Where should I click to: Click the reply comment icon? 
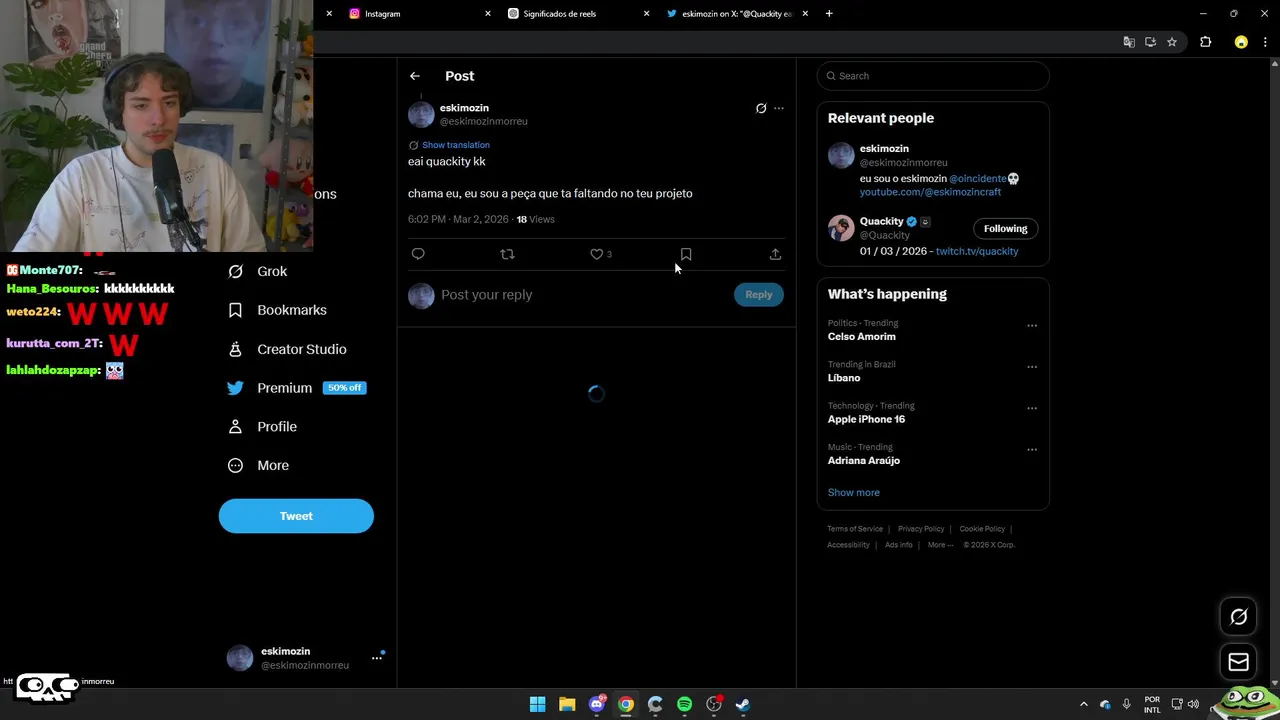click(x=418, y=254)
